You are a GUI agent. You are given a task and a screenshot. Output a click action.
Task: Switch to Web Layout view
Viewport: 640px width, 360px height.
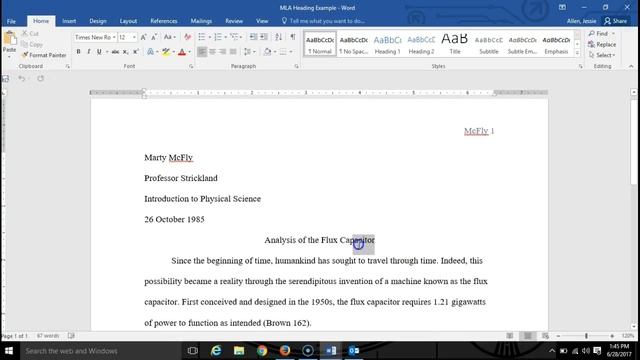545,336
